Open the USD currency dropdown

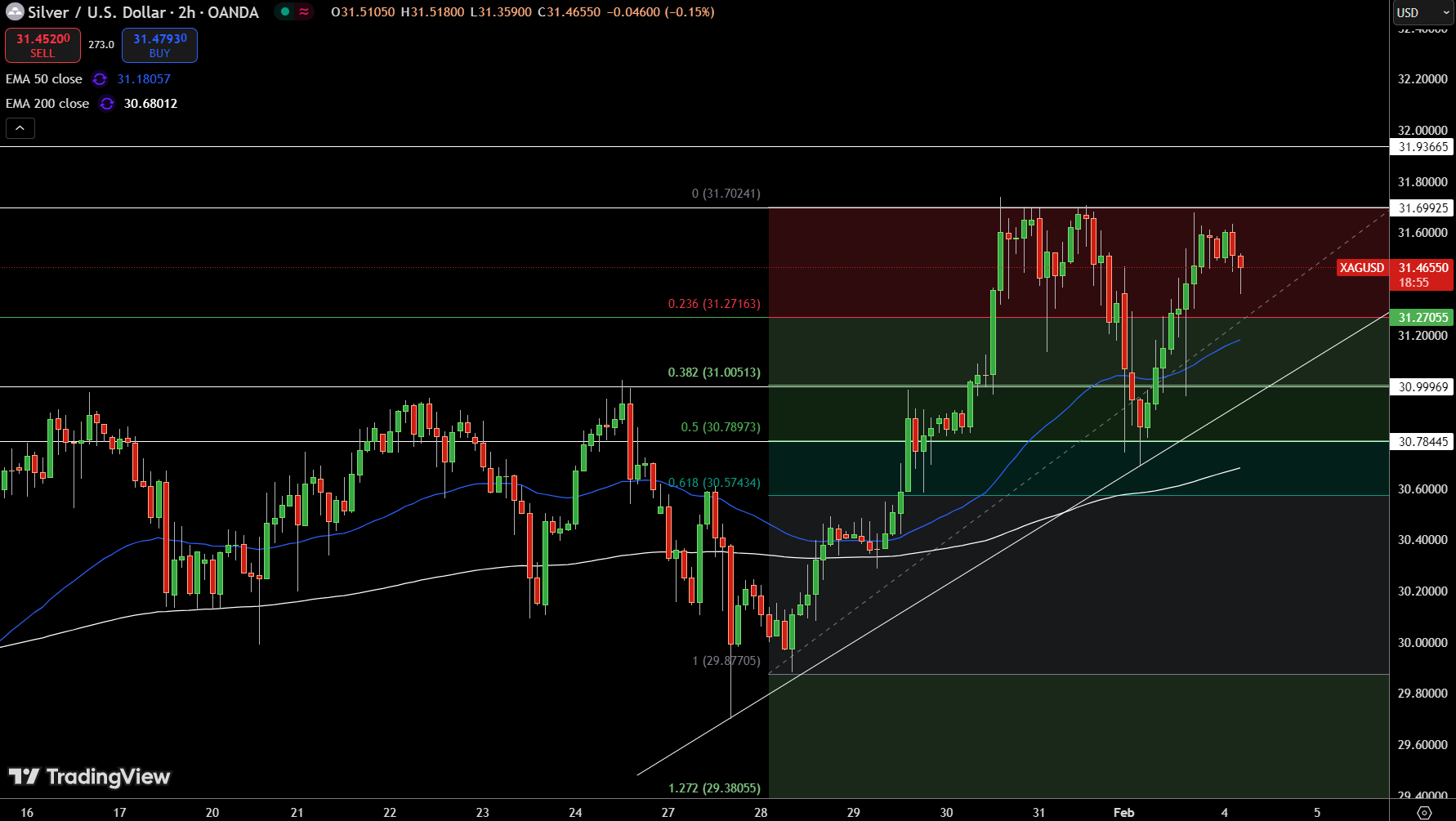[x=1423, y=12]
